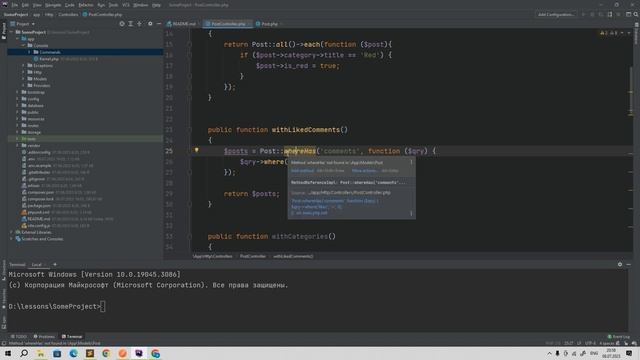Open Add Configuration dropdown

pos(556,14)
